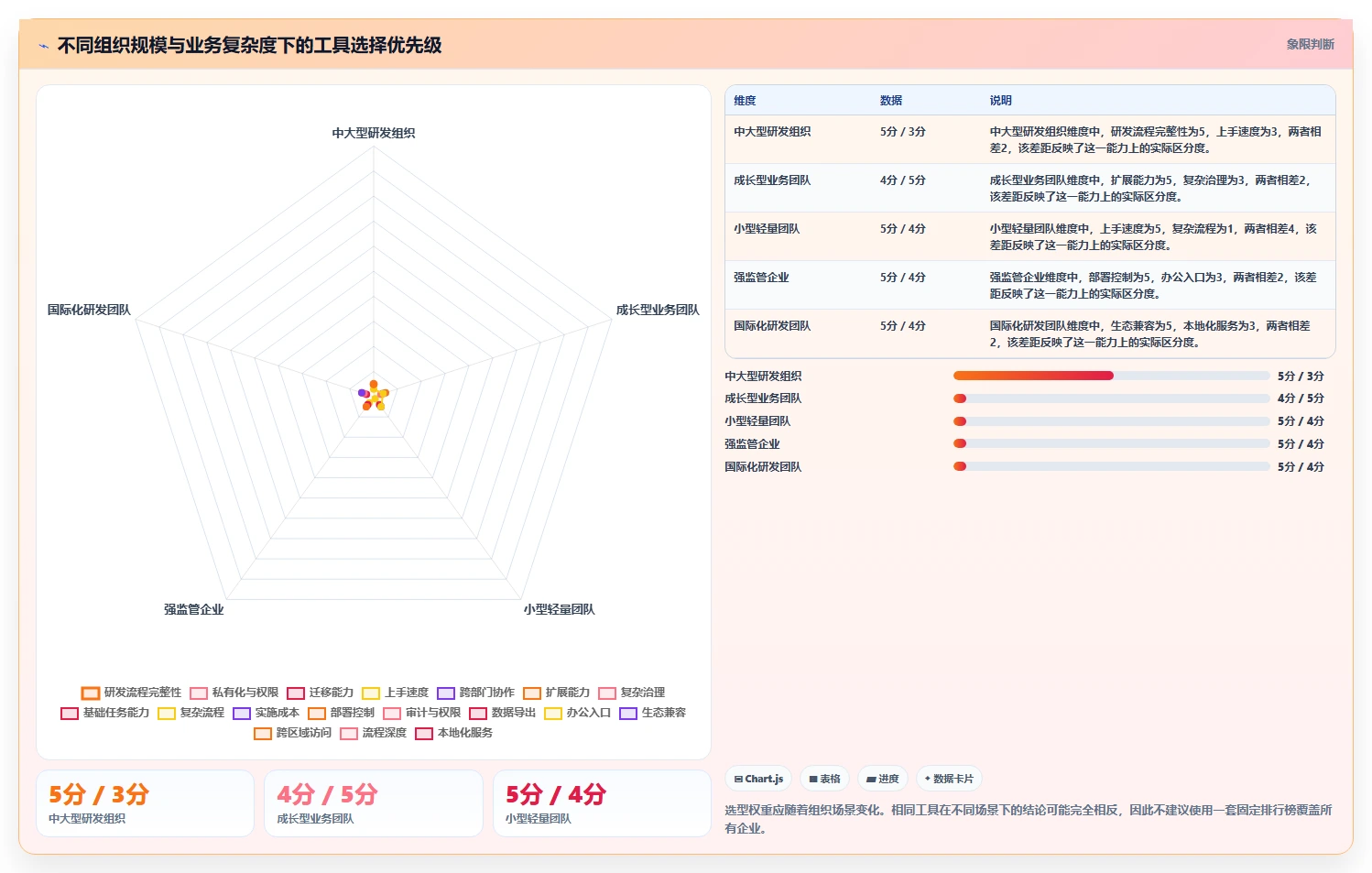This screenshot has height=873, width=1372.
Task: Click the 强监管企业 progress bar
Action: point(1111,443)
